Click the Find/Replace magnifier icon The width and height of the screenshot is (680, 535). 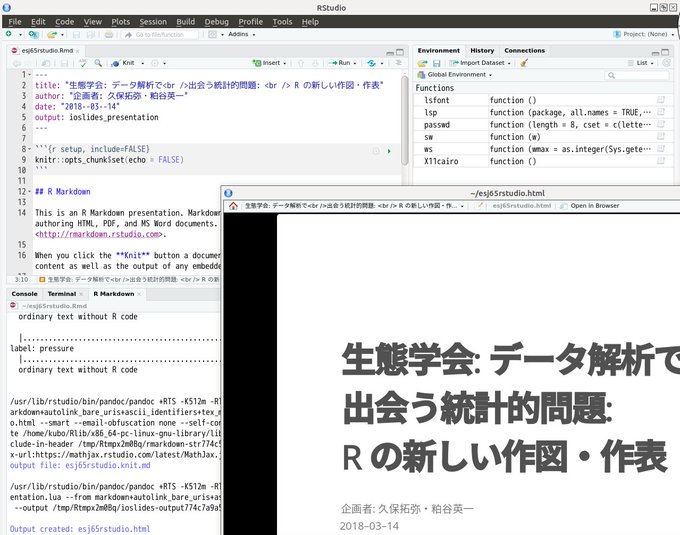[x=98, y=63]
